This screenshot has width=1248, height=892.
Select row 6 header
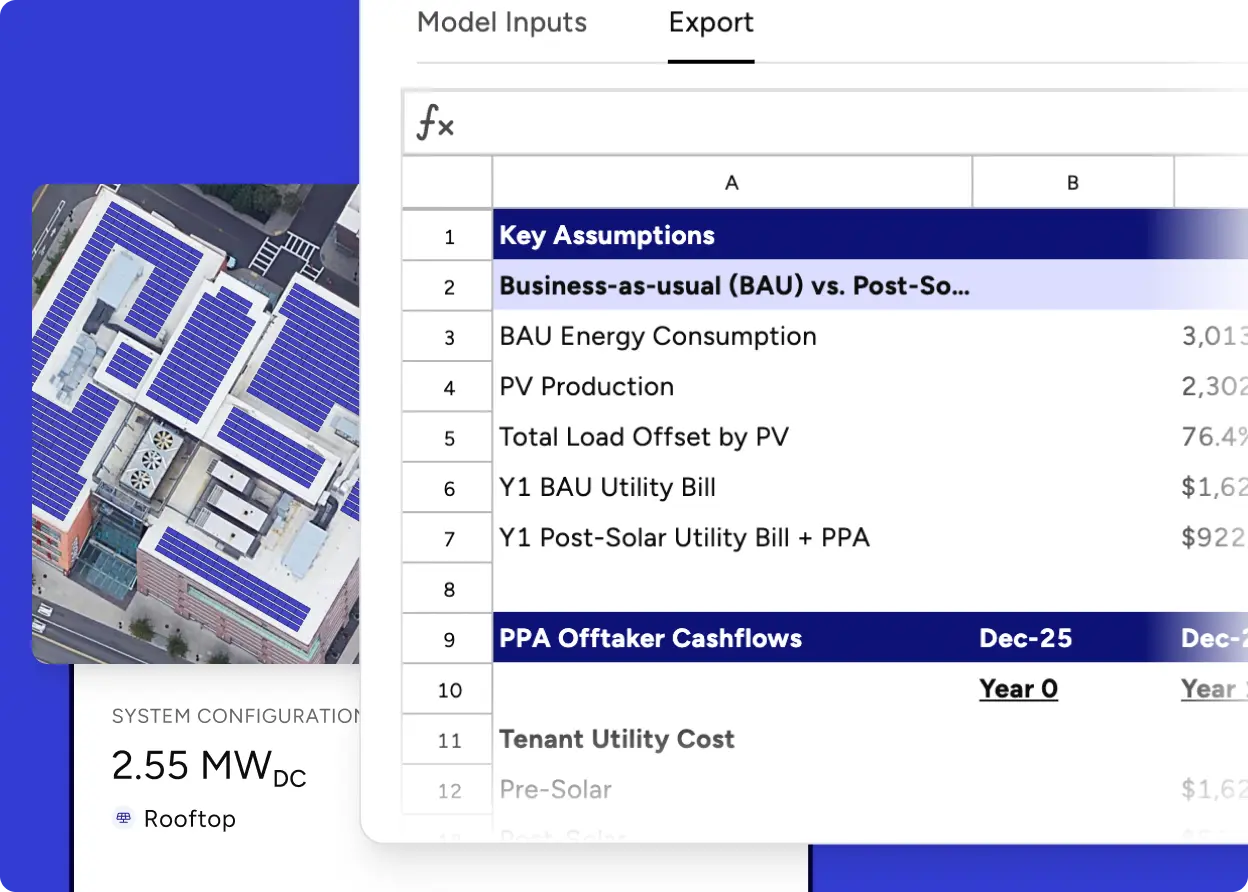[x=448, y=488]
